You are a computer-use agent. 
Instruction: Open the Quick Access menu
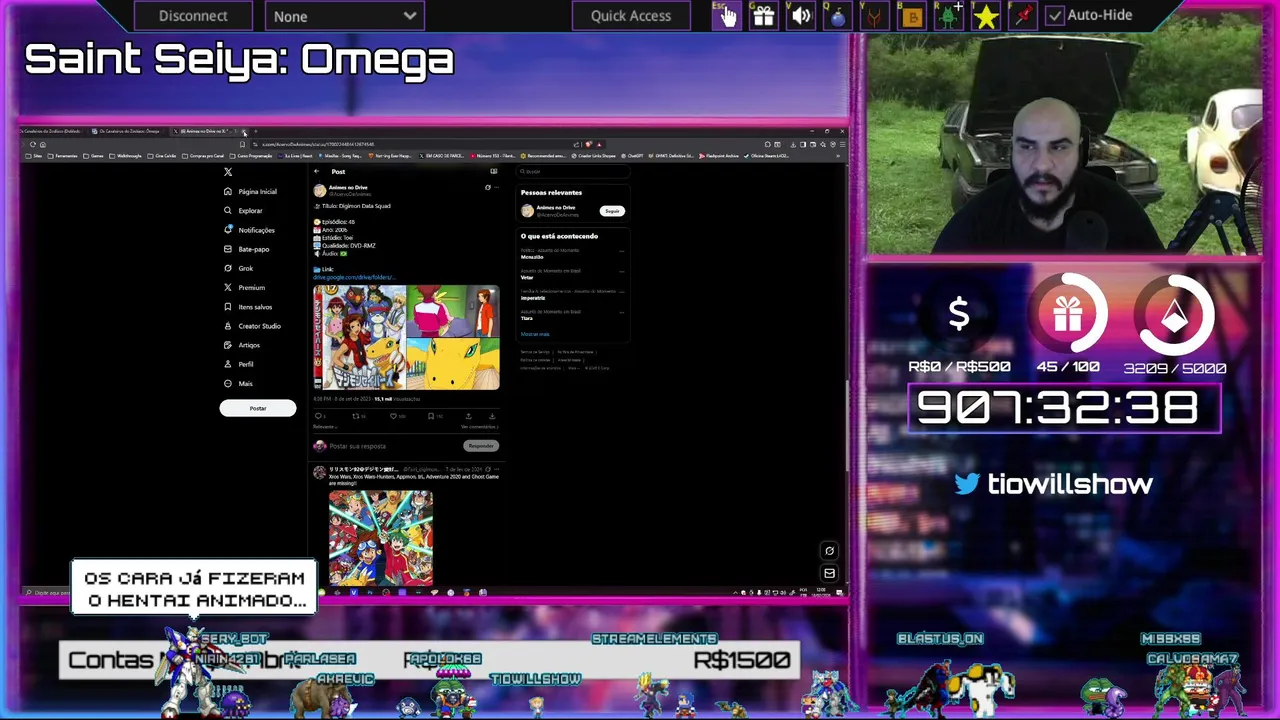[630, 16]
